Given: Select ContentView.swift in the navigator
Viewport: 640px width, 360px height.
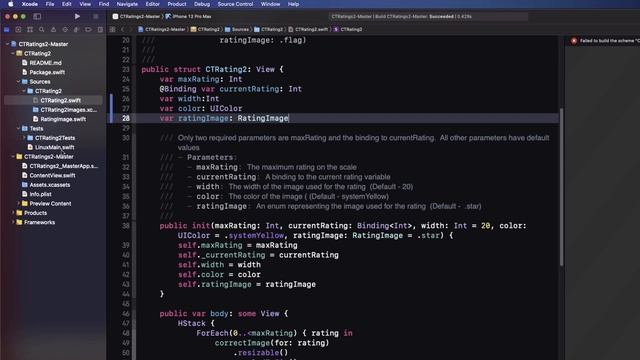Looking at the screenshot, I should [52, 176].
